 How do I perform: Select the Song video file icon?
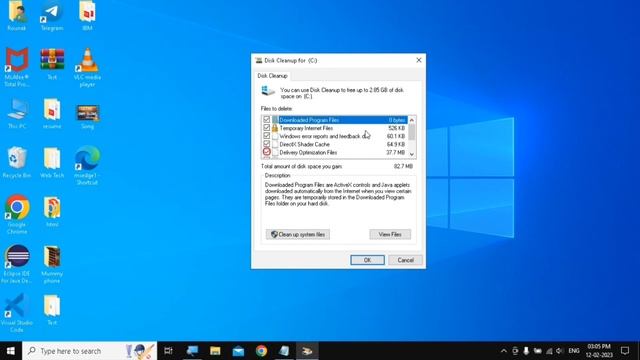pyautogui.click(x=87, y=115)
